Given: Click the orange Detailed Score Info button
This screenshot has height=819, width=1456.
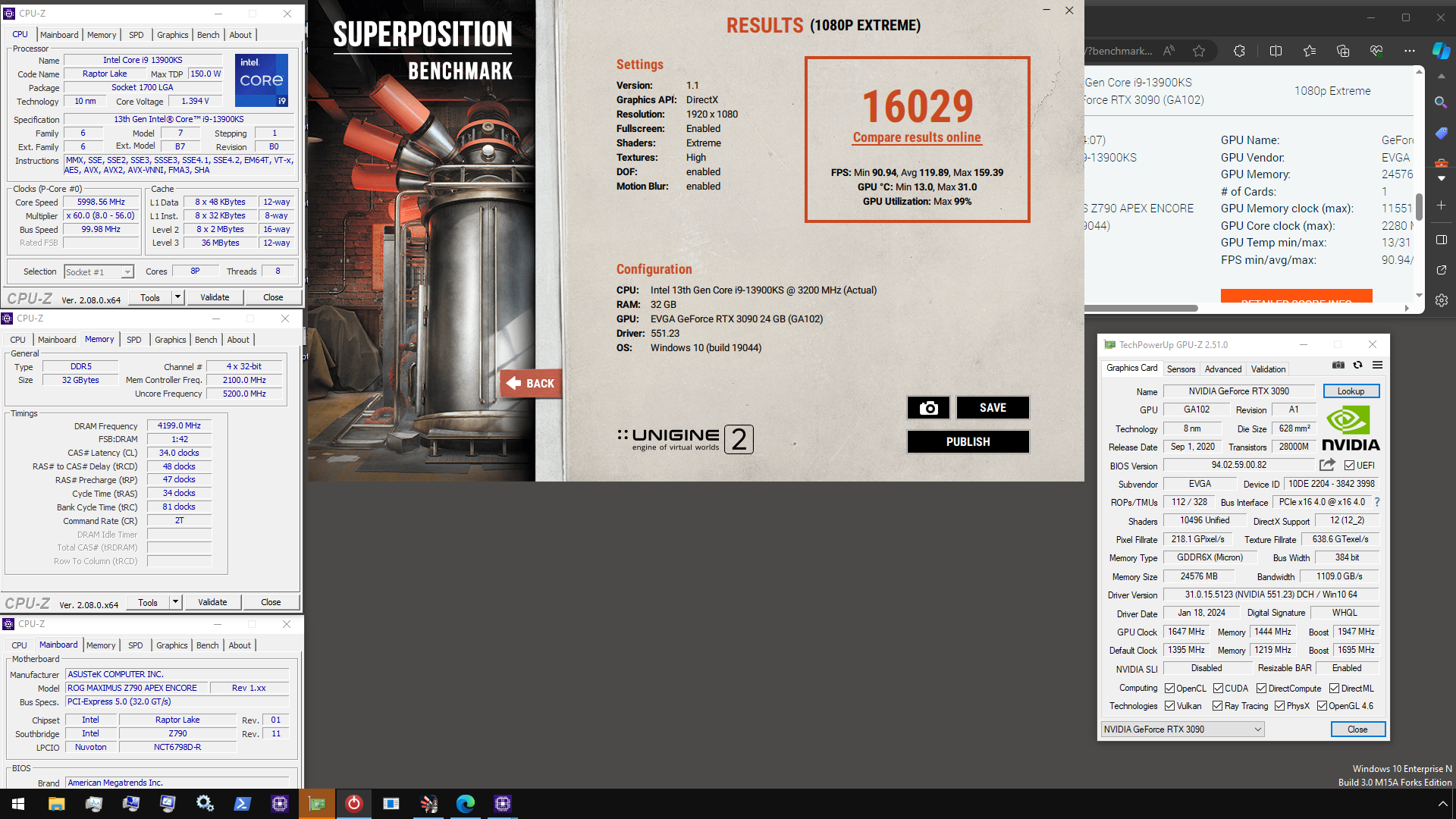Looking at the screenshot, I should click(1296, 297).
